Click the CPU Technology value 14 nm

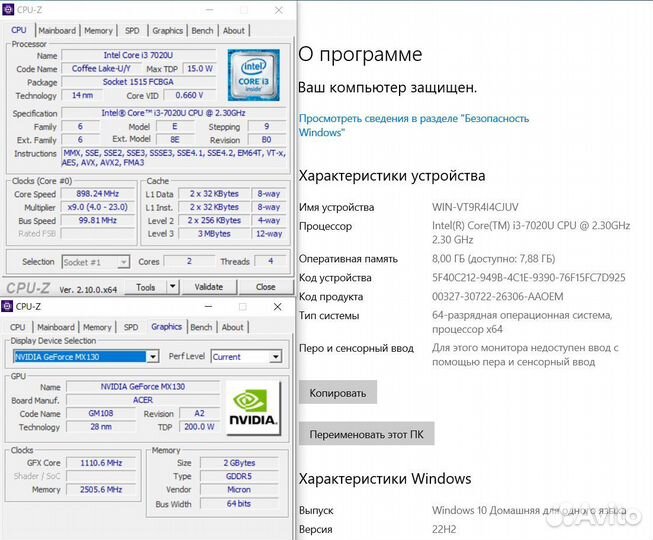click(82, 95)
